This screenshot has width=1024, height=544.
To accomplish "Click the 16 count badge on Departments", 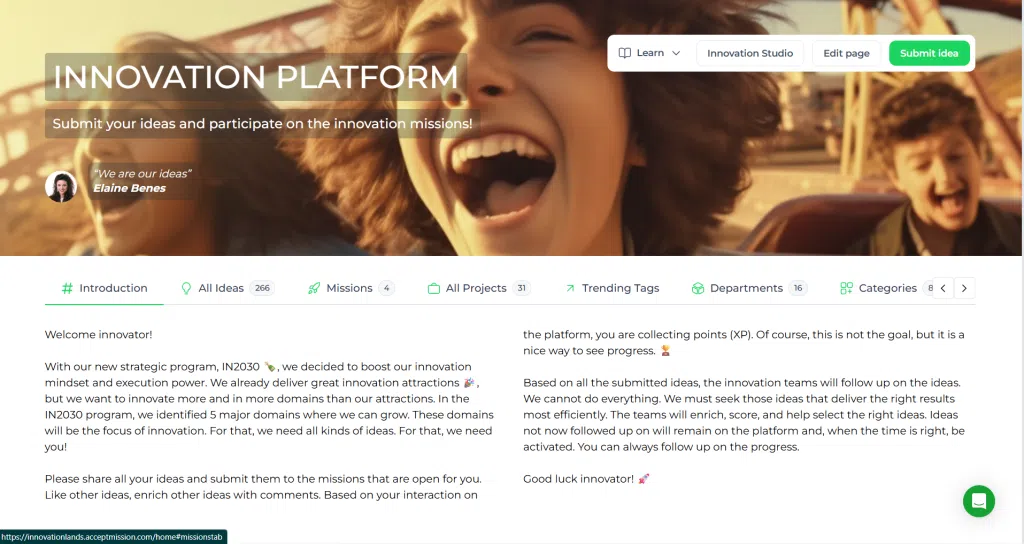I will point(798,288).
